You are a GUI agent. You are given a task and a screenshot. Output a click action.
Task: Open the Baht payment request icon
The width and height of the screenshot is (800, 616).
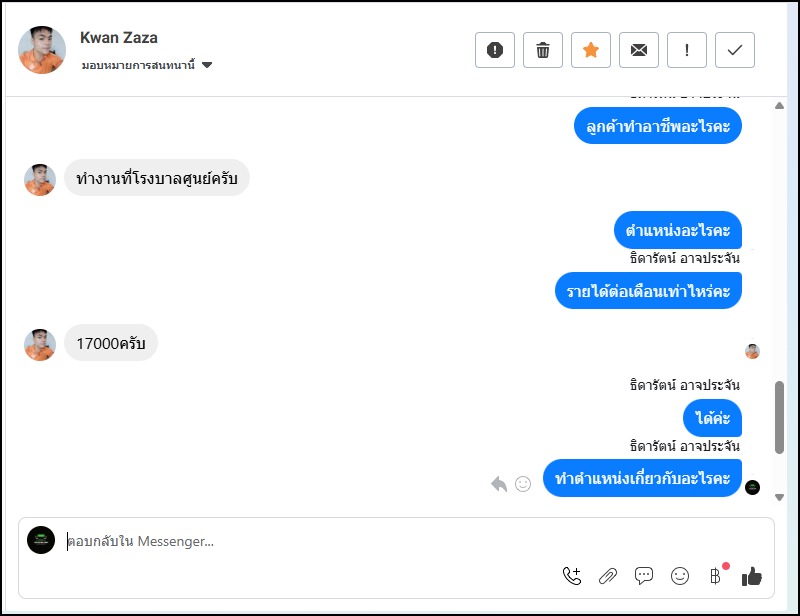click(x=715, y=575)
